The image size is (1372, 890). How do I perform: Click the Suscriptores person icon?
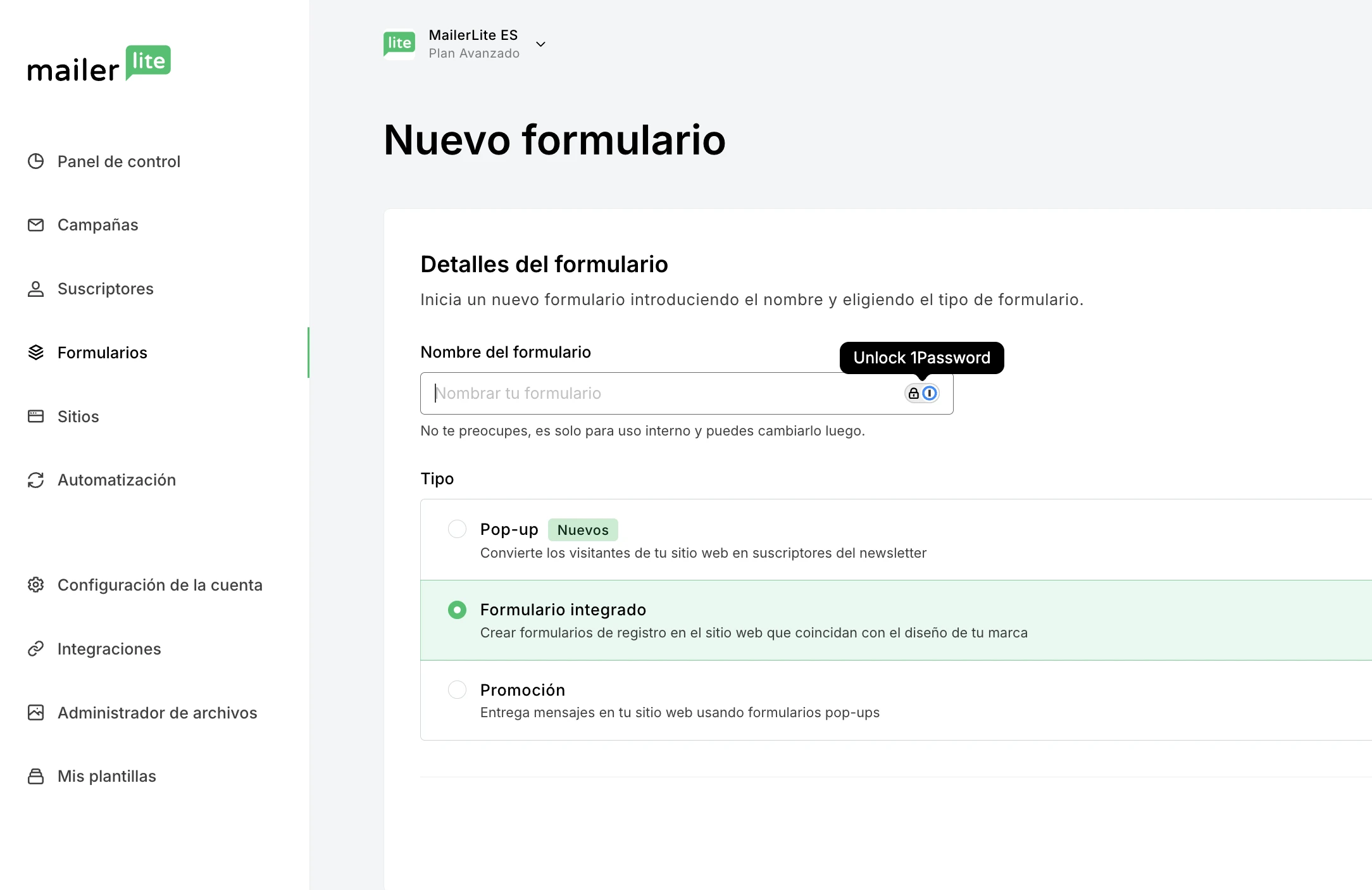point(36,289)
